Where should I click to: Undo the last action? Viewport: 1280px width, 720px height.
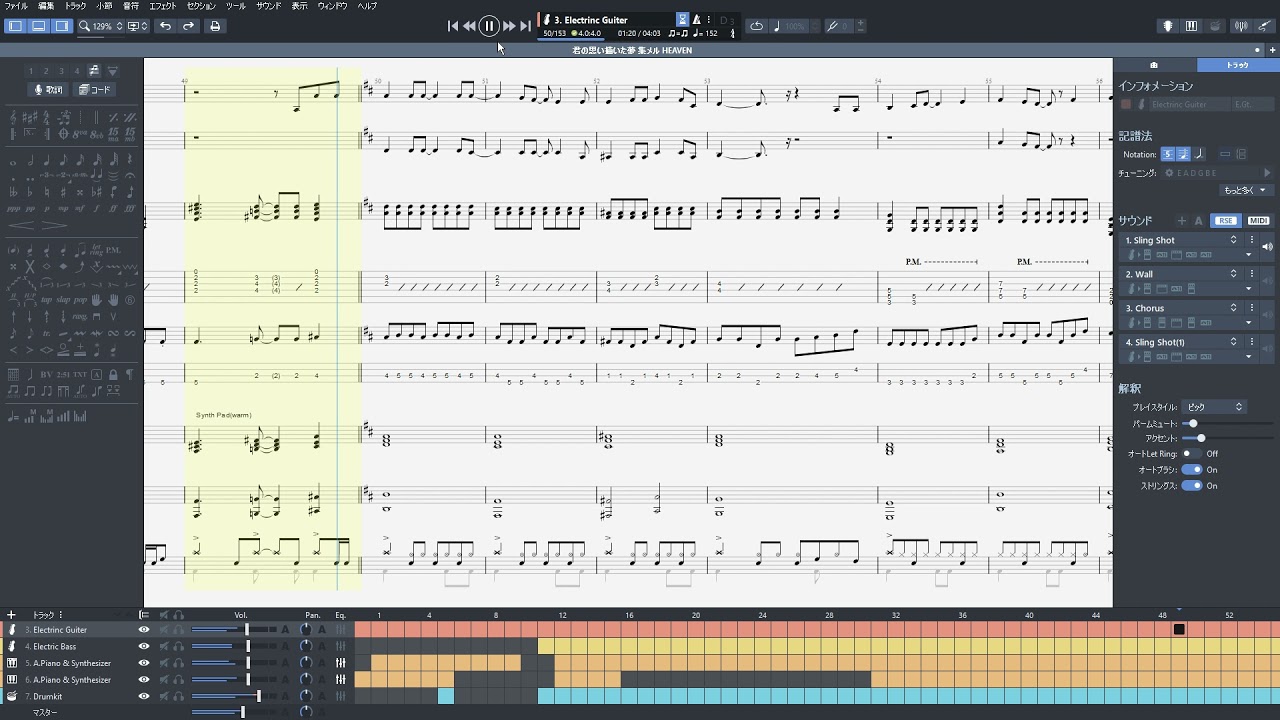165,26
